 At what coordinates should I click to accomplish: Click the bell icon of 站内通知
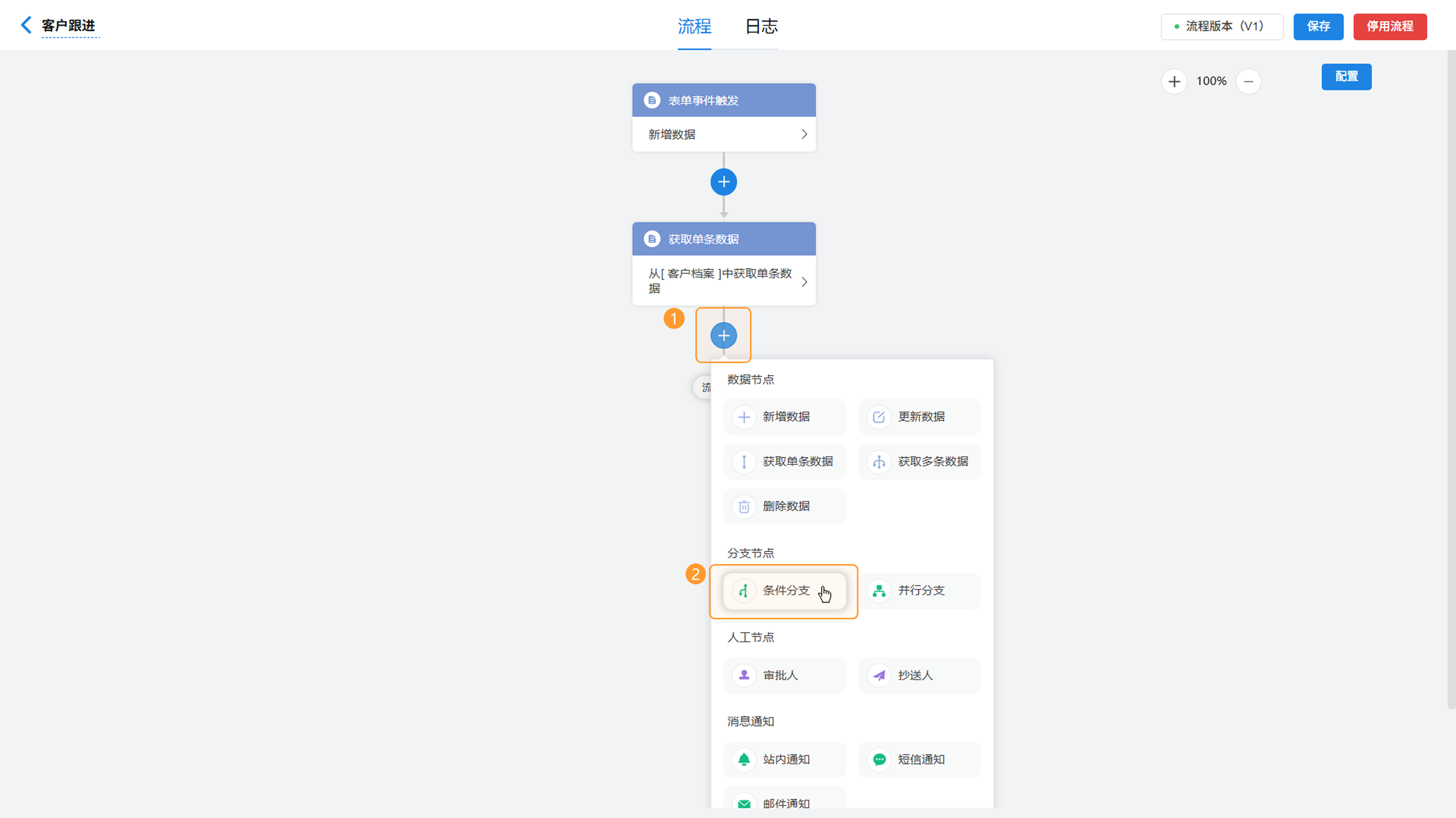pyautogui.click(x=744, y=759)
